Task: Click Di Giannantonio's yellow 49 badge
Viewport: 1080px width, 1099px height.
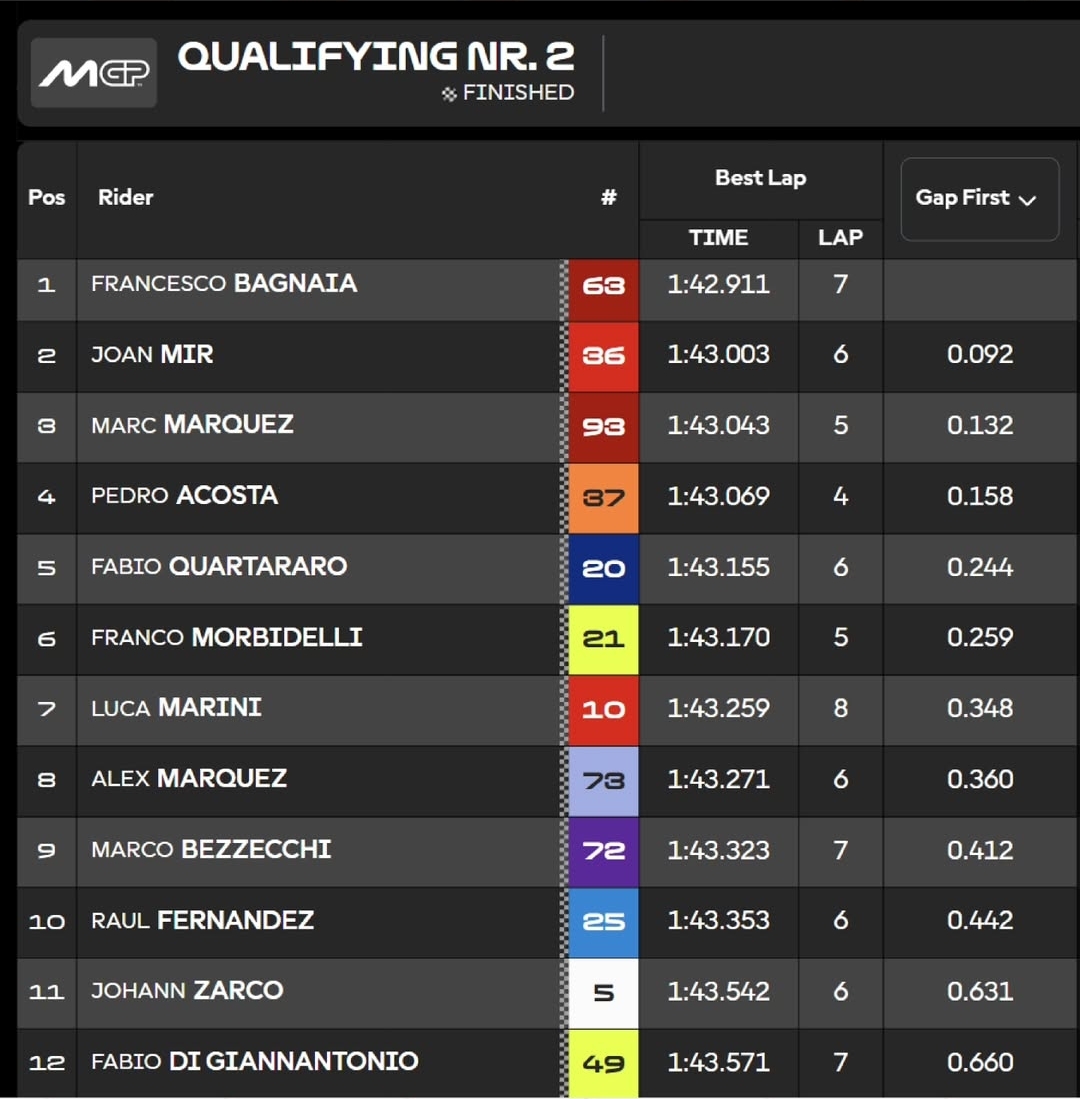Action: click(603, 1063)
